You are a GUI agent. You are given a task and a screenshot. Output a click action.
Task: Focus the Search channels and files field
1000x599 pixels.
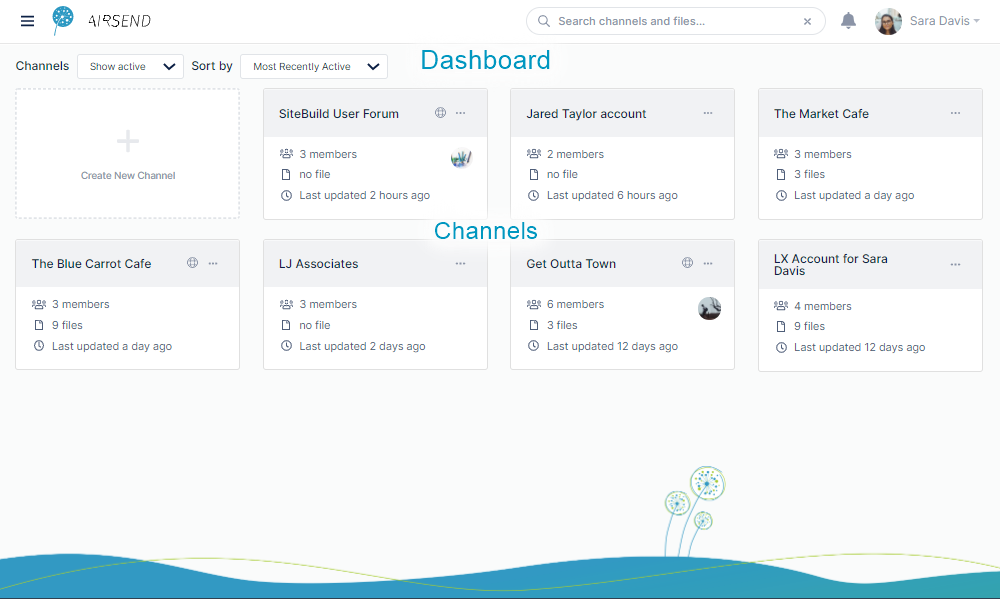[x=675, y=21]
